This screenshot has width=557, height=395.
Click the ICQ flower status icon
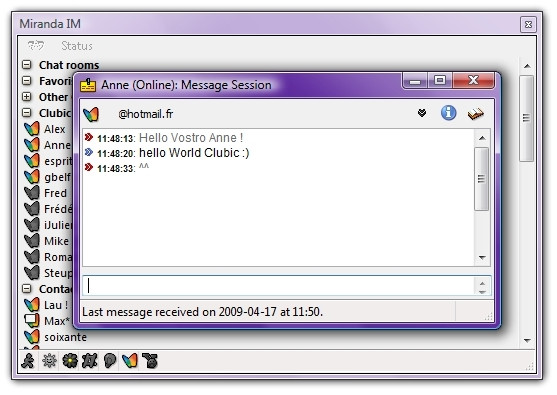click(70, 361)
